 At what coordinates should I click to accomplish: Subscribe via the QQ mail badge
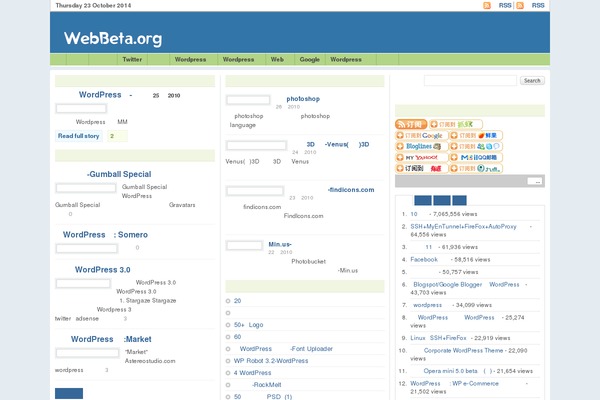(476, 157)
